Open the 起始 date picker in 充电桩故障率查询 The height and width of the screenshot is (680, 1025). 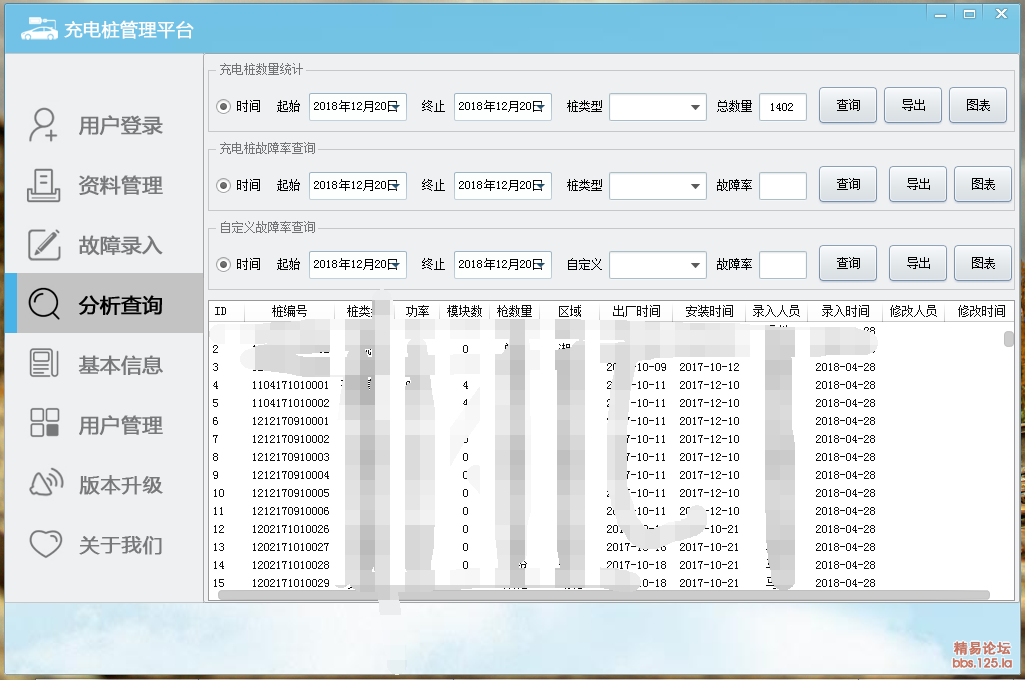click(358, 186)
